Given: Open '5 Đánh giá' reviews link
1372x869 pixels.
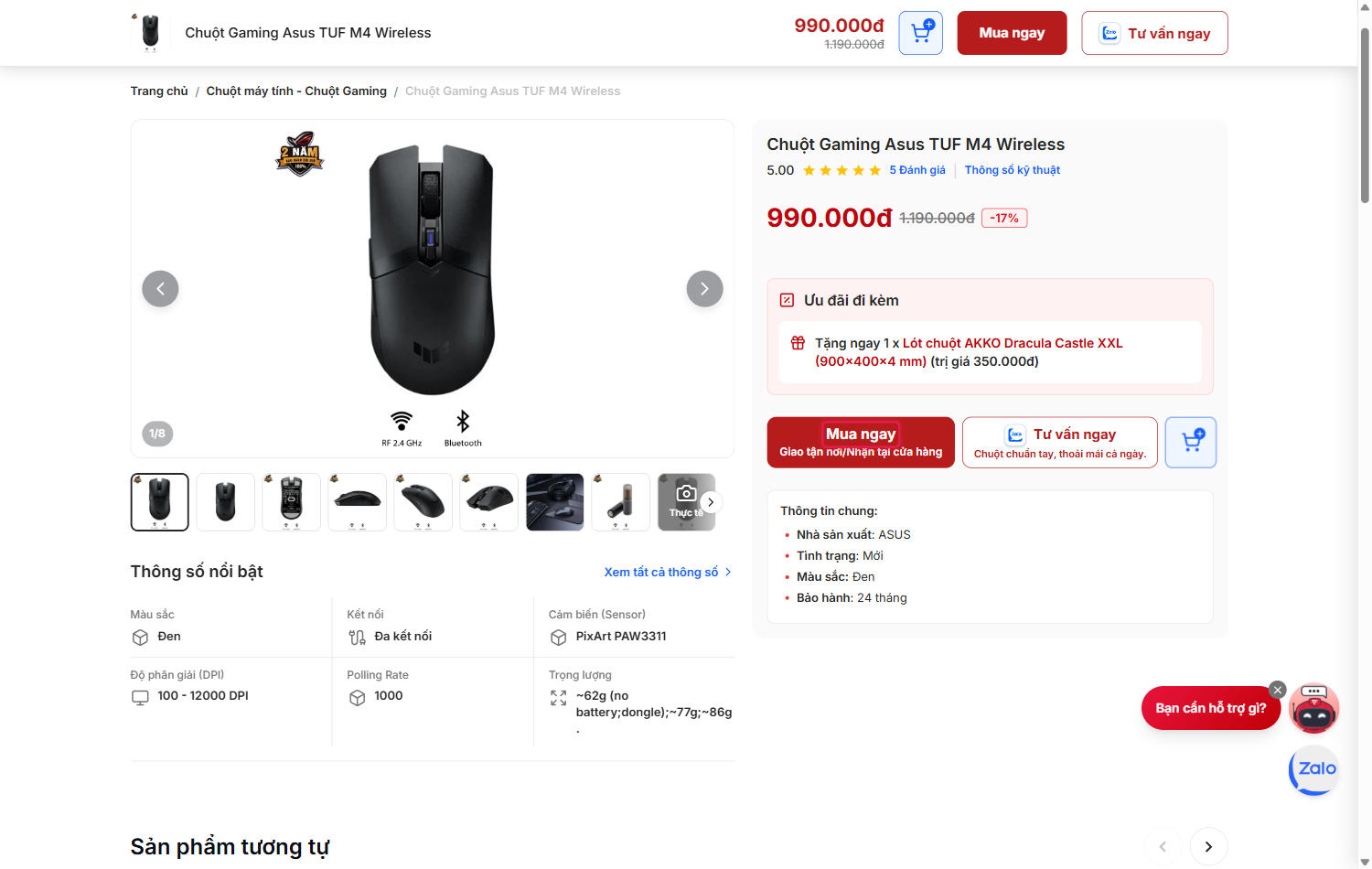Looking at the screenshot, I should [917, 170].
